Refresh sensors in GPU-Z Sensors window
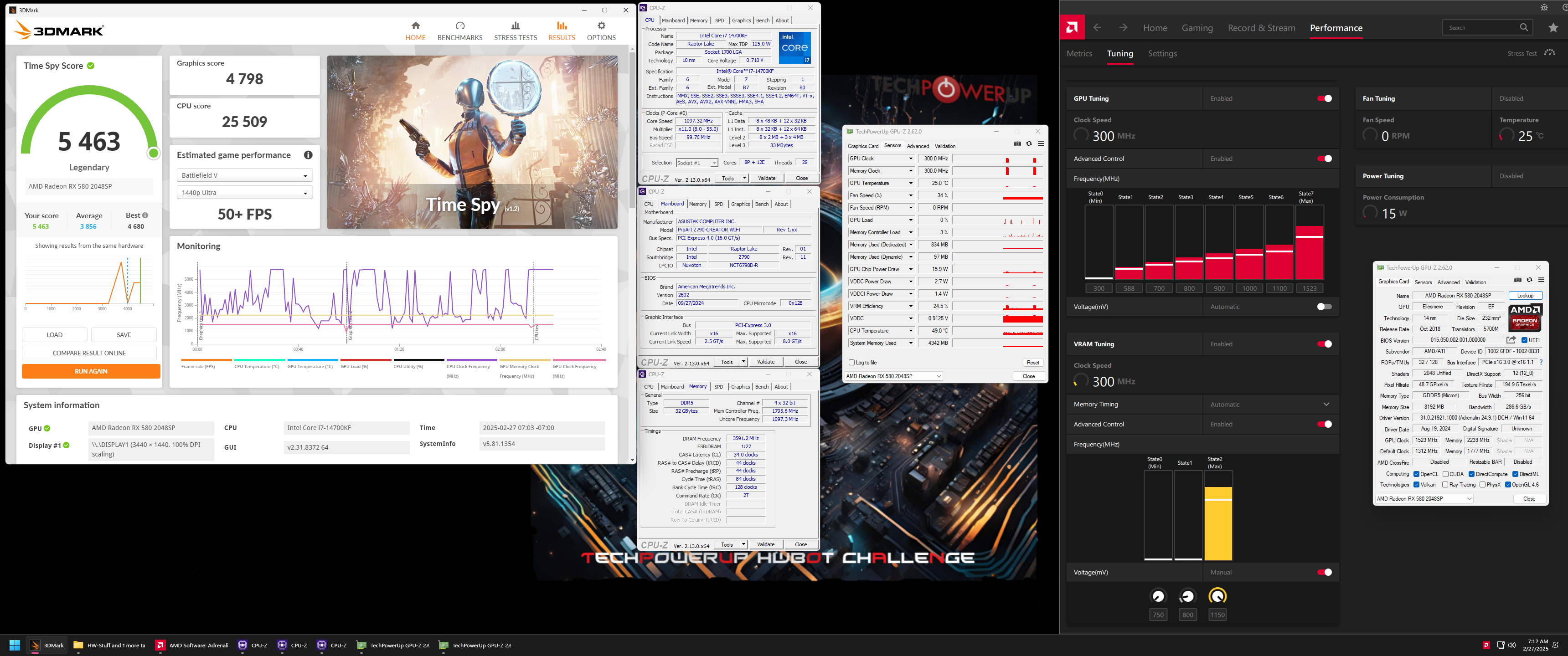 pos(1029,143)
